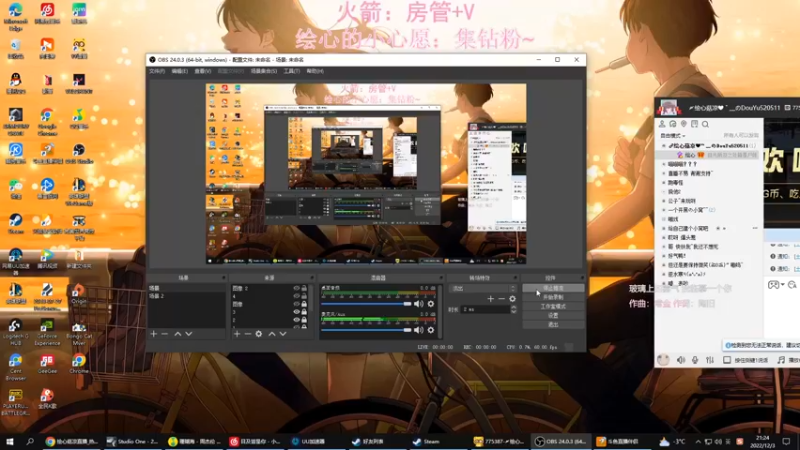This screenshot has width=800, height=450.
Task: Open the GeForce Experience desktop shortcut
Action: point(47,332)
